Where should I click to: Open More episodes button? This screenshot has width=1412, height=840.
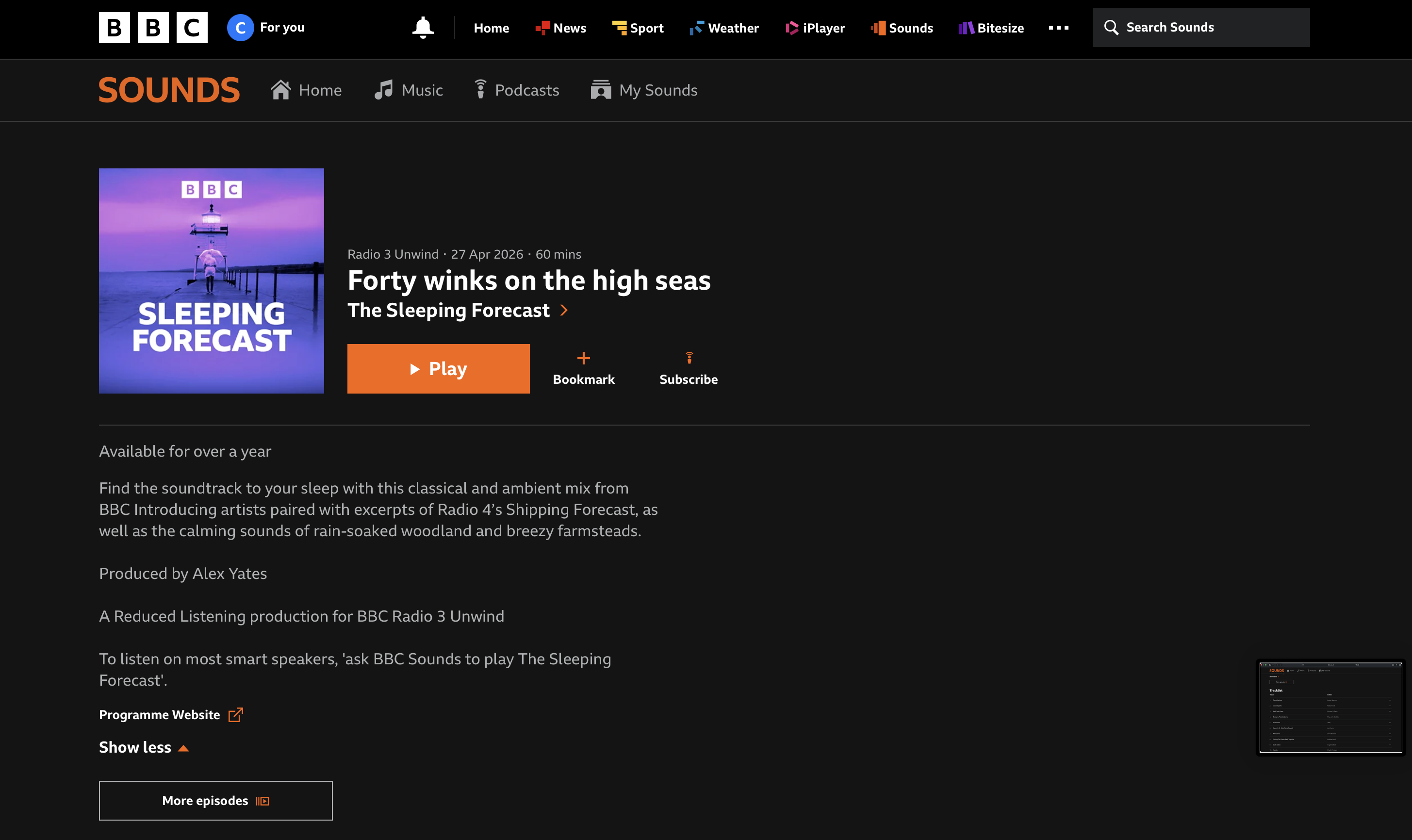pos(215,800)
